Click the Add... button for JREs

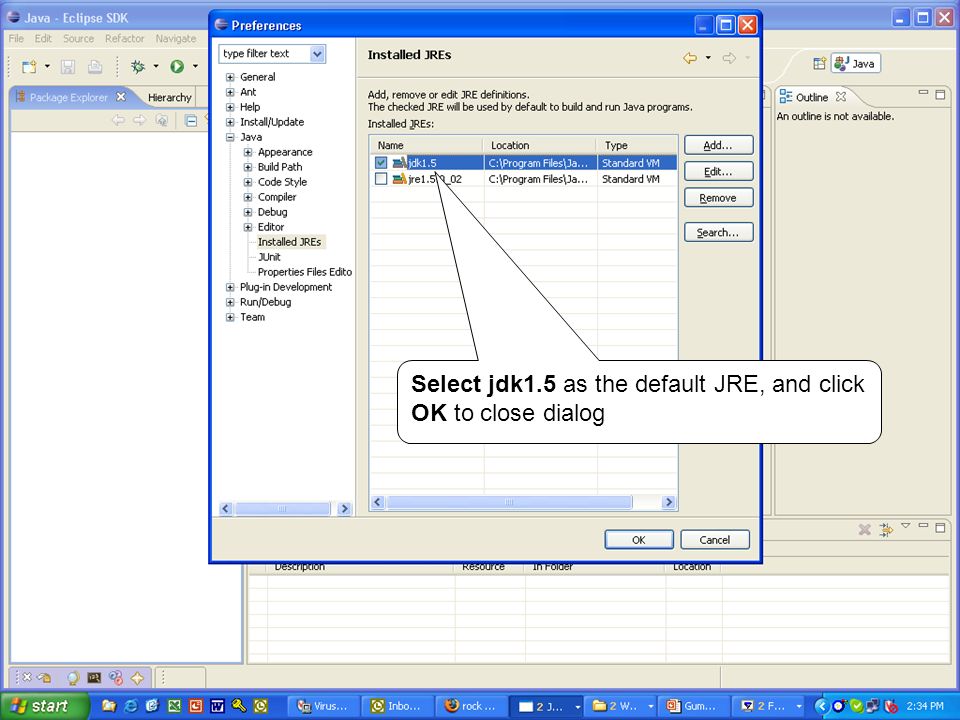(x=718, y=145)
